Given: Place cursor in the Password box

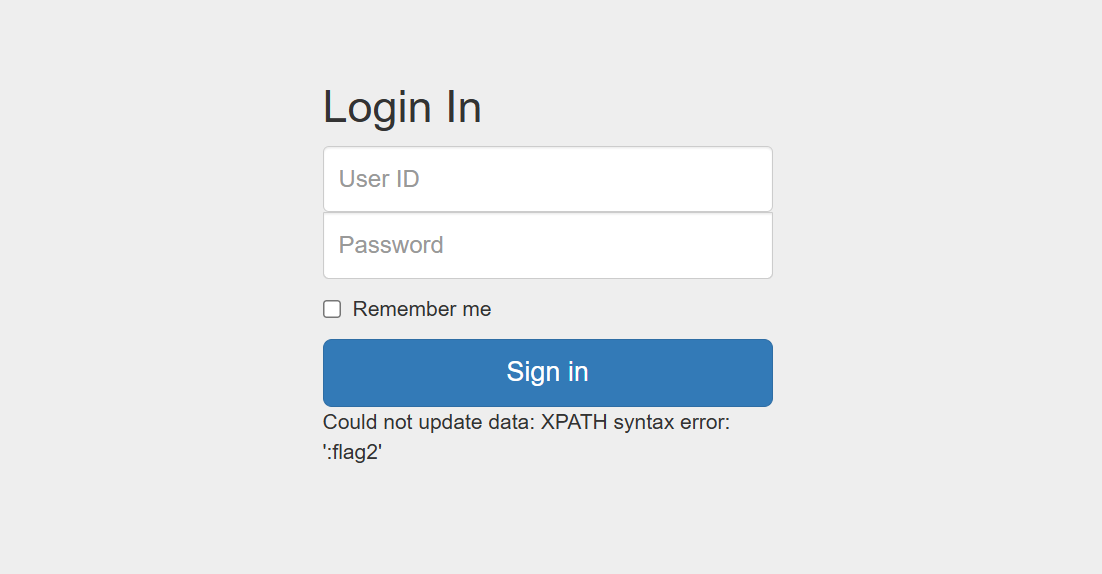Looking at the screenshot, I should click(x=547, y=245).
